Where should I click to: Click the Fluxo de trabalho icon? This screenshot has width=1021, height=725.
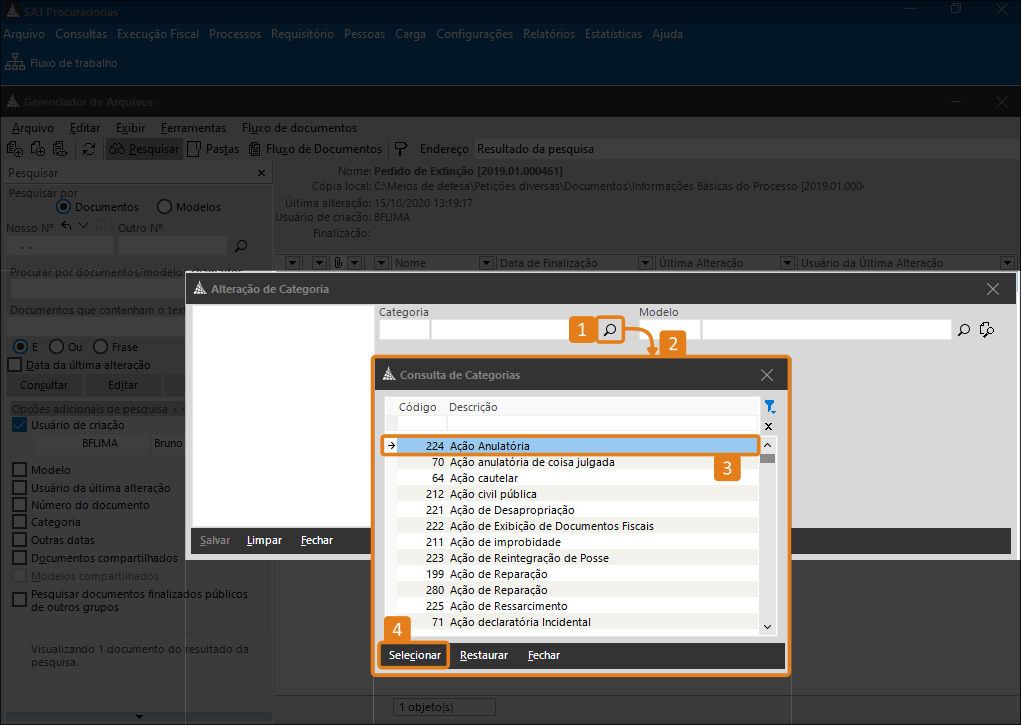(x=15, y=63)
